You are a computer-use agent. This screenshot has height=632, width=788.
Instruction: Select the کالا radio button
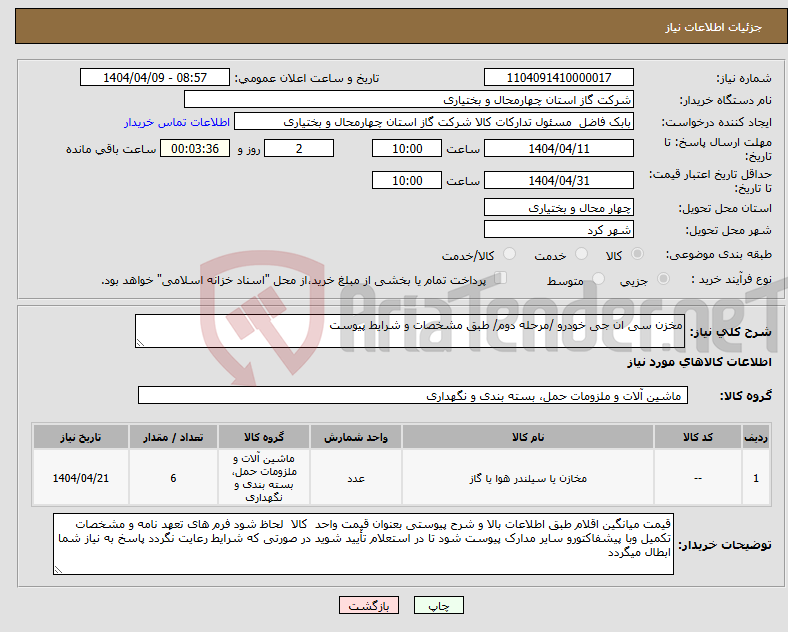tap(637, 254)
